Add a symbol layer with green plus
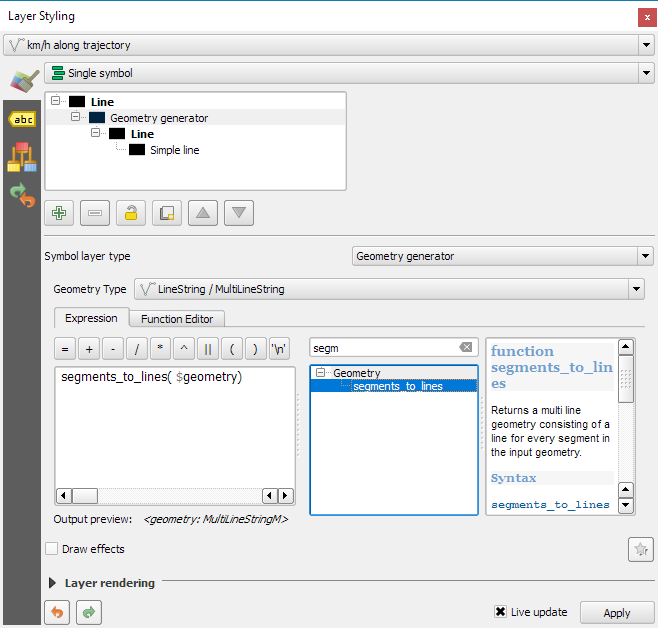This screenshot has width=658, height=628. pos(59,213)
